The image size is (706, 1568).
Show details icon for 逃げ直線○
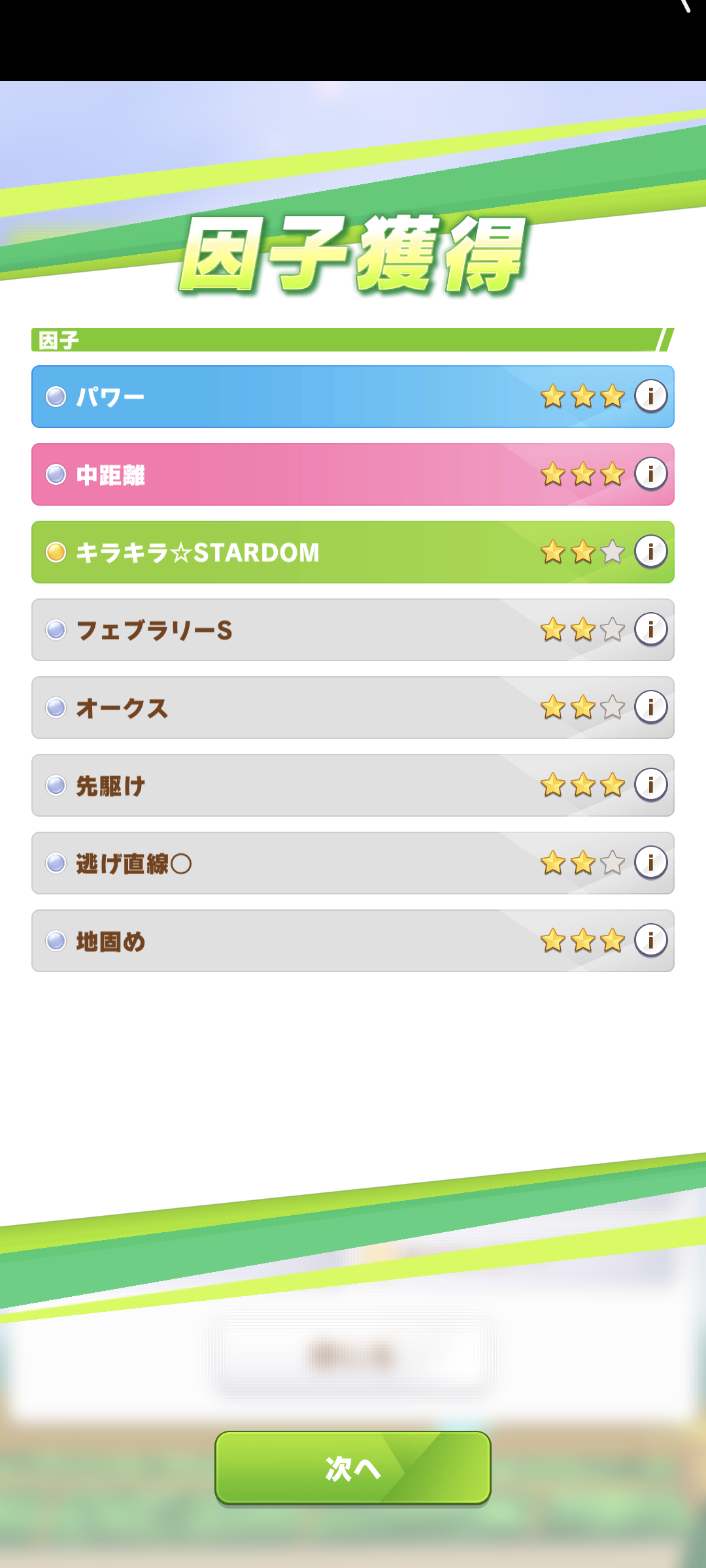650,862
